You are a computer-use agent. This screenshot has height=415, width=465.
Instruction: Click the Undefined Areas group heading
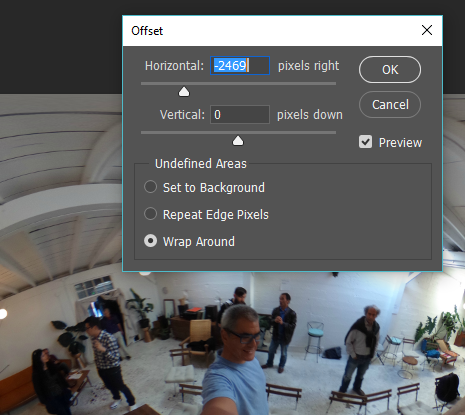pyautogui.click(x=201, y=164)
